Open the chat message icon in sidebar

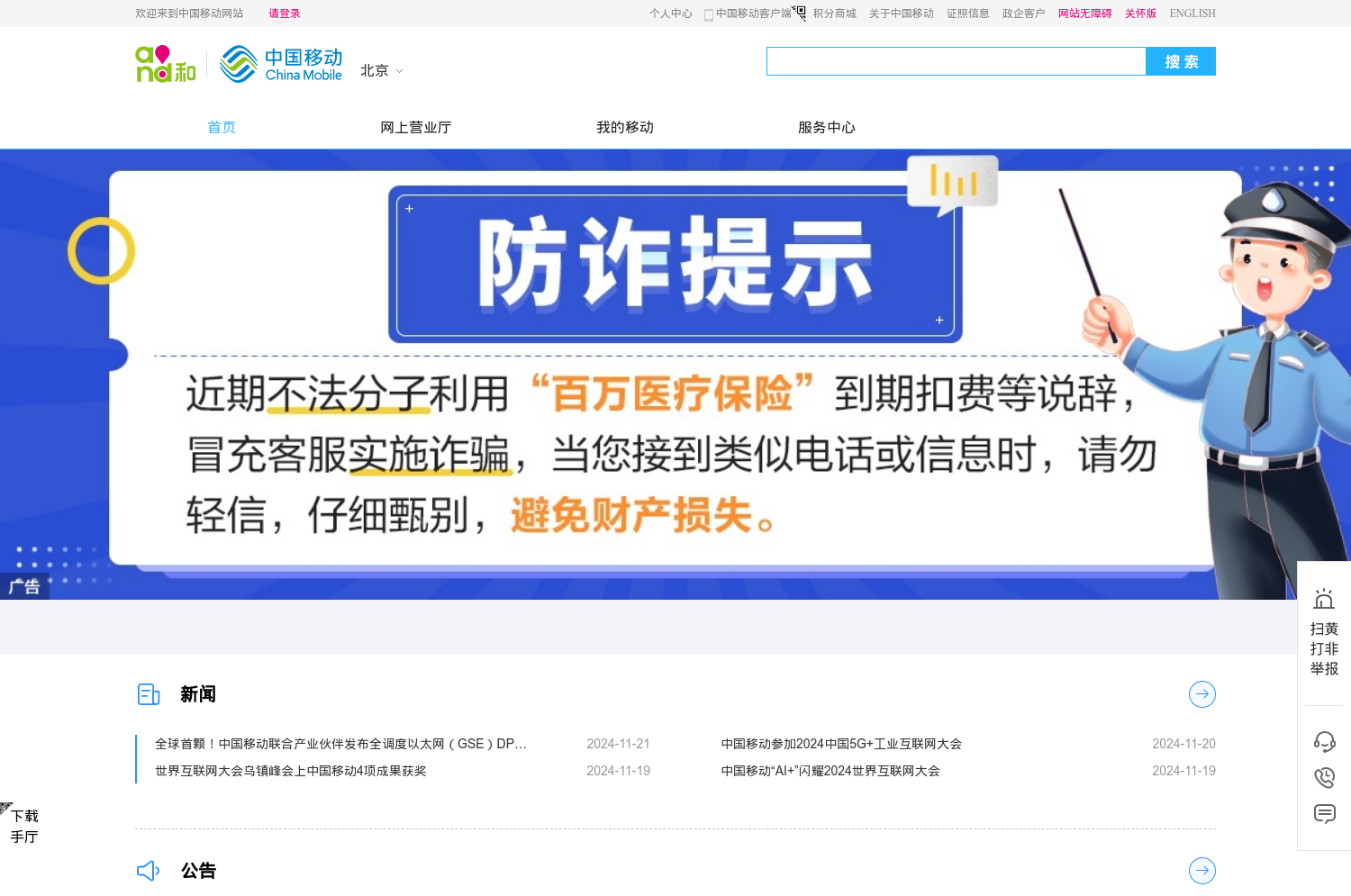[x=1324, y=814]
